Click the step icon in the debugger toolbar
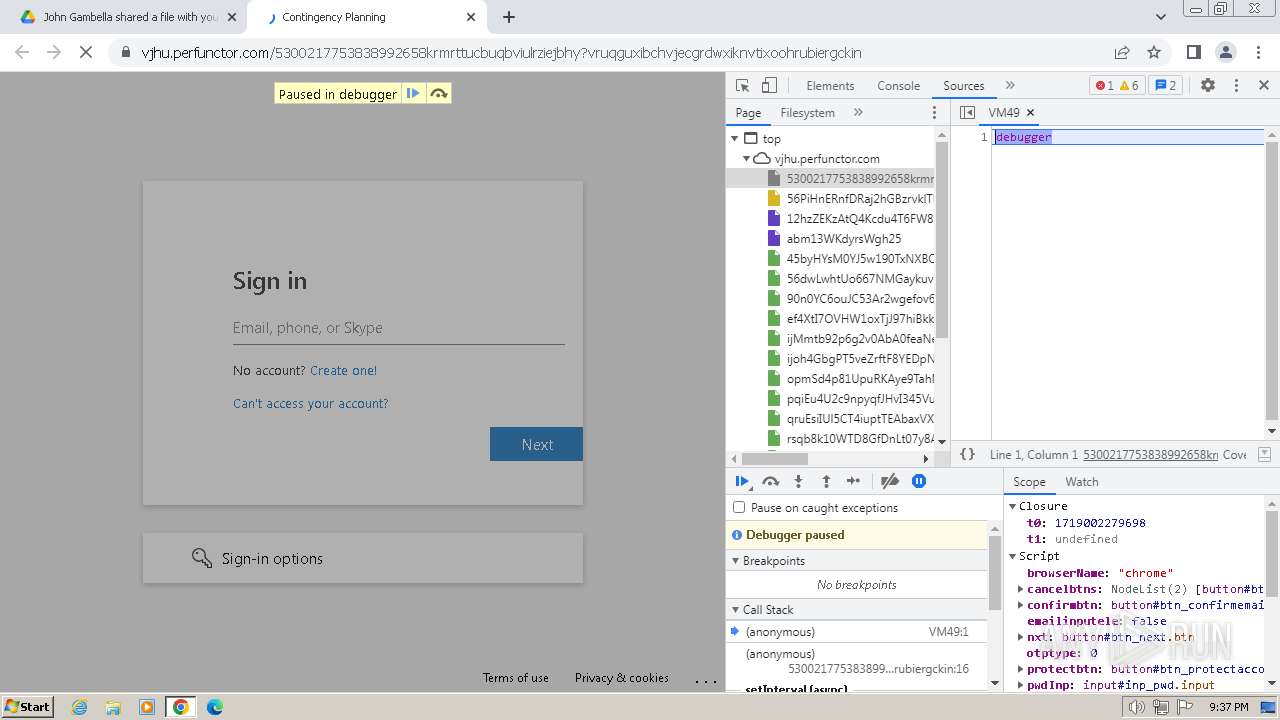 tap(853, 481)
